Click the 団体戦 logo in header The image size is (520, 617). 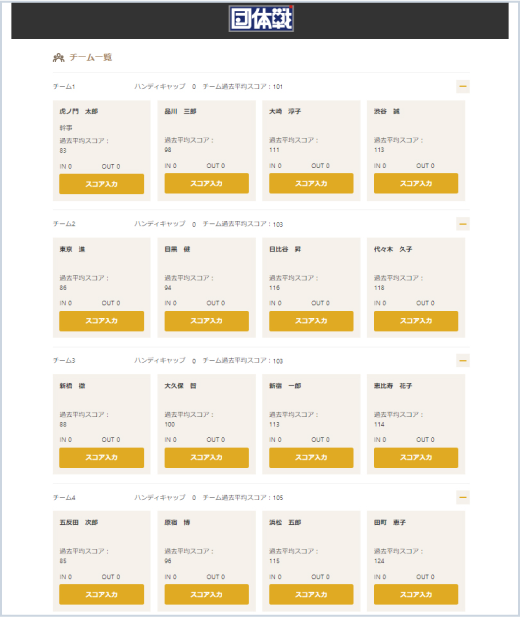click(261, 18)
